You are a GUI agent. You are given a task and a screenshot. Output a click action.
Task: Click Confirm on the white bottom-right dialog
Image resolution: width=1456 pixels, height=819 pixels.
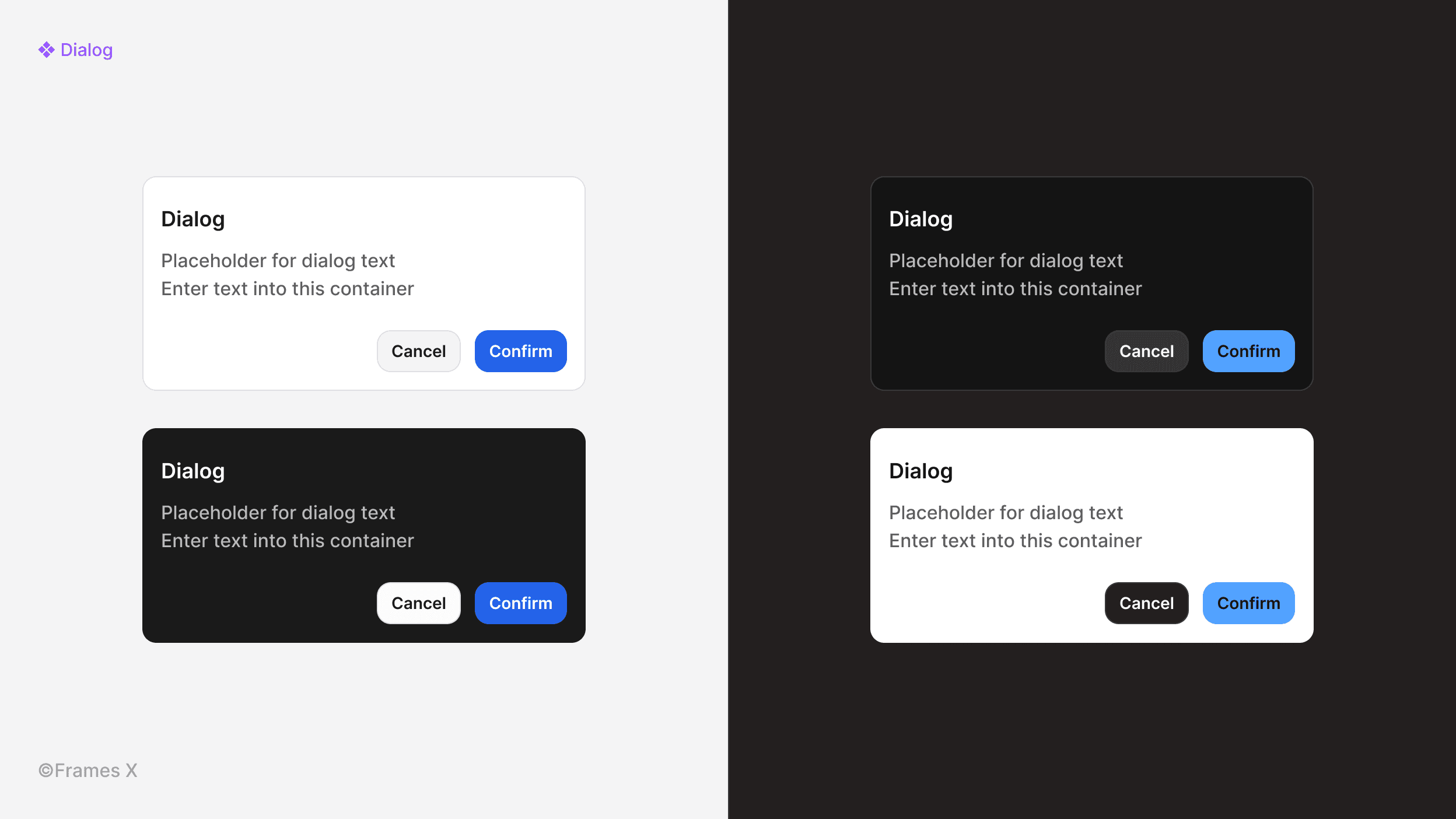point(1248,603)
